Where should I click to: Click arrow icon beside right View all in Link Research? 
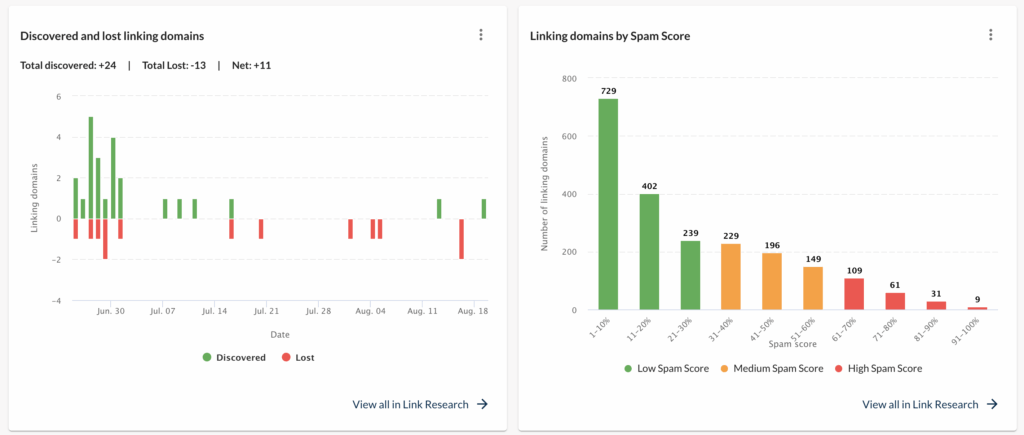pos(992,404)
